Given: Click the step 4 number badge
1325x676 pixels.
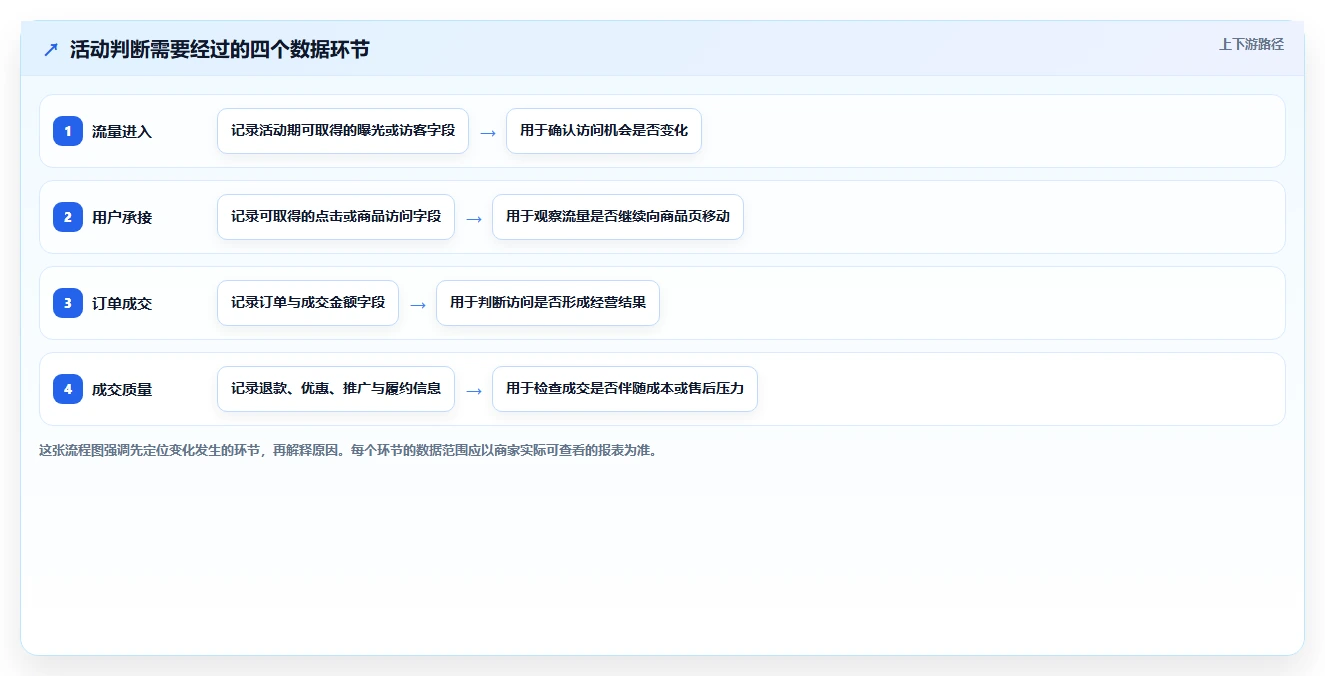Looking at the screenshot, I should coord(68,389).
